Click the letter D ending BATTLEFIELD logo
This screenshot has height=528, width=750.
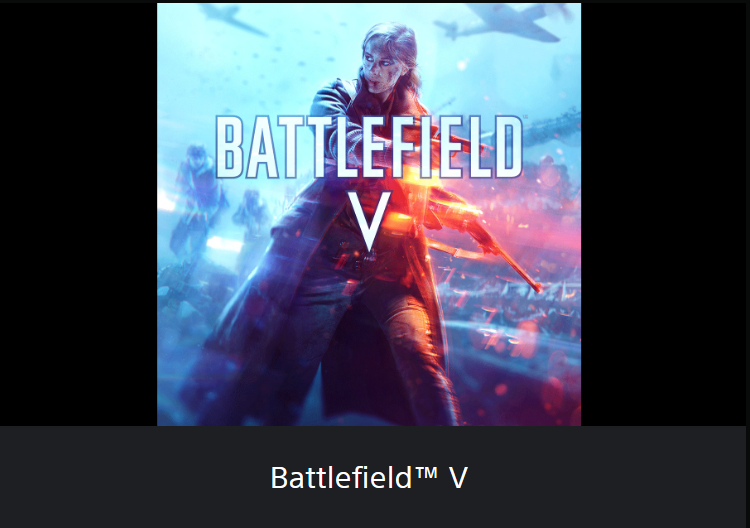(x=508, y=147)
